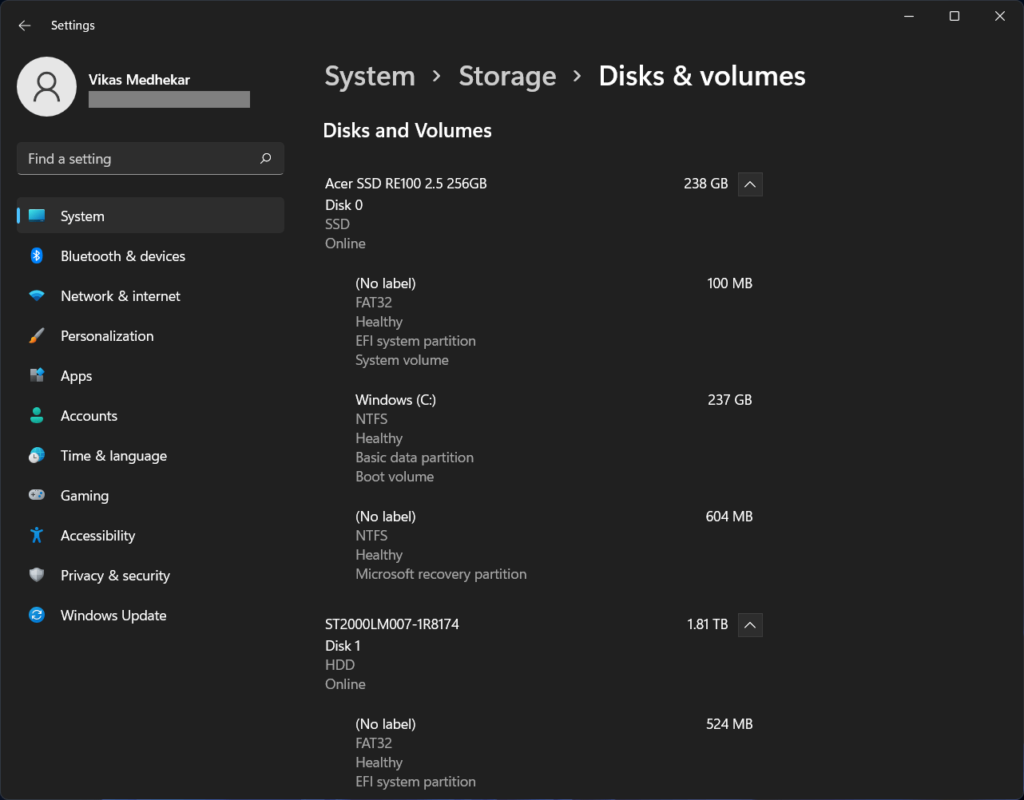Click the System monitor icon in sidebar

pyautogui.click(x=37, y=216)
